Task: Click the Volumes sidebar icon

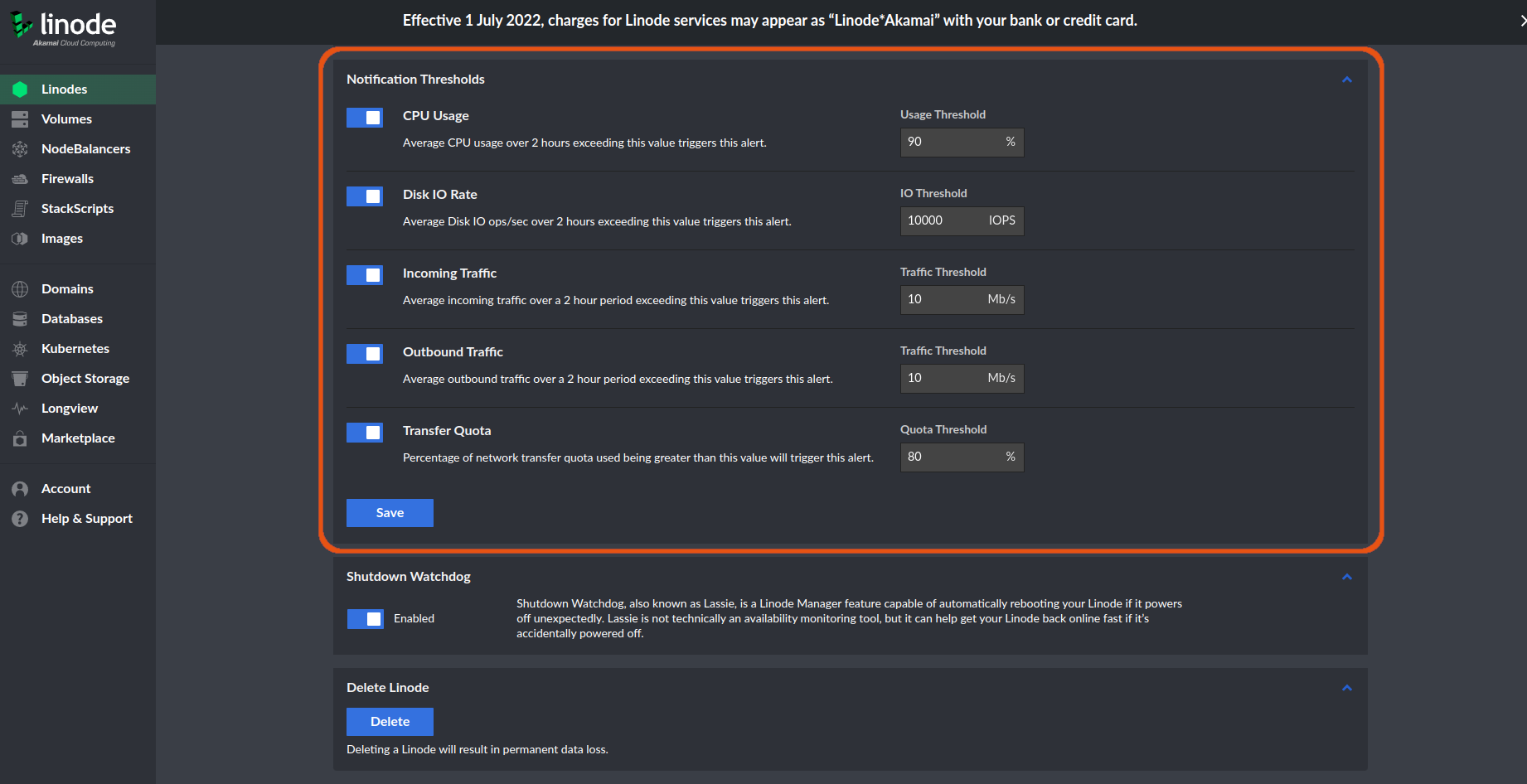Action: (x=20, y=119)
